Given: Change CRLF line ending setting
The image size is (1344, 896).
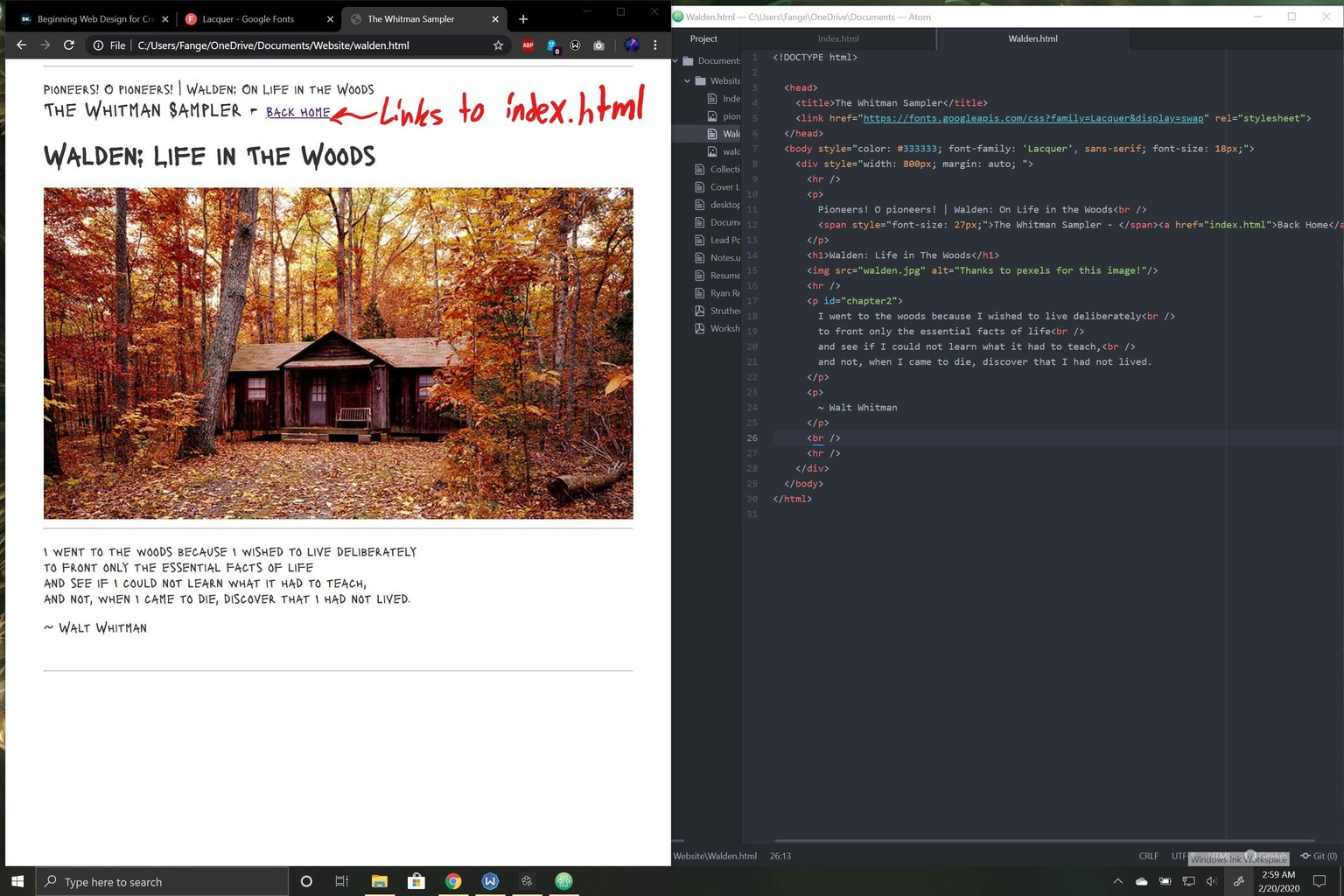Looking at the screenshot, I should pyautogui.click(x=1149, y=856).
